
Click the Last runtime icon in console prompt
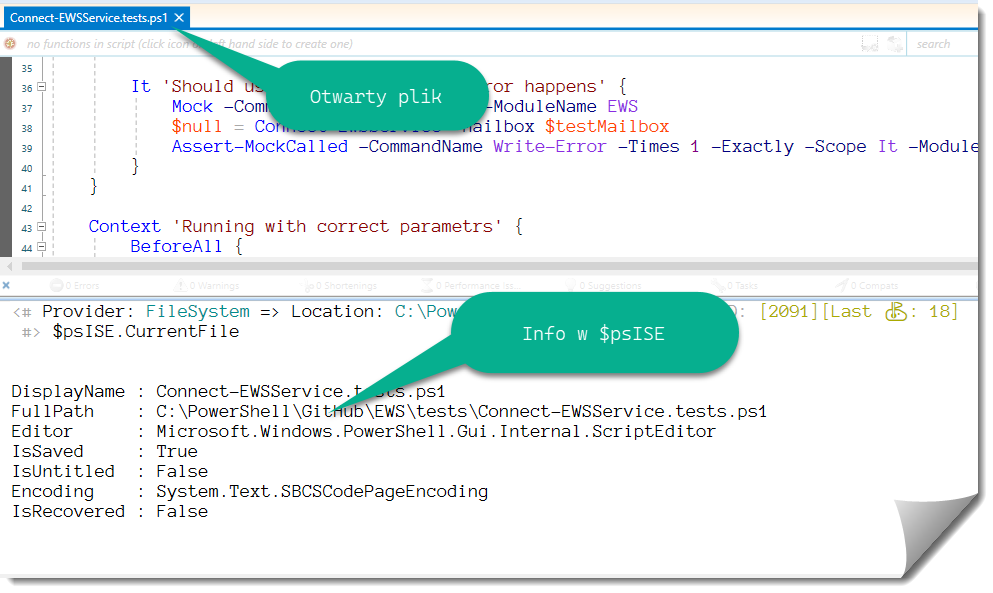click(895, 312)
